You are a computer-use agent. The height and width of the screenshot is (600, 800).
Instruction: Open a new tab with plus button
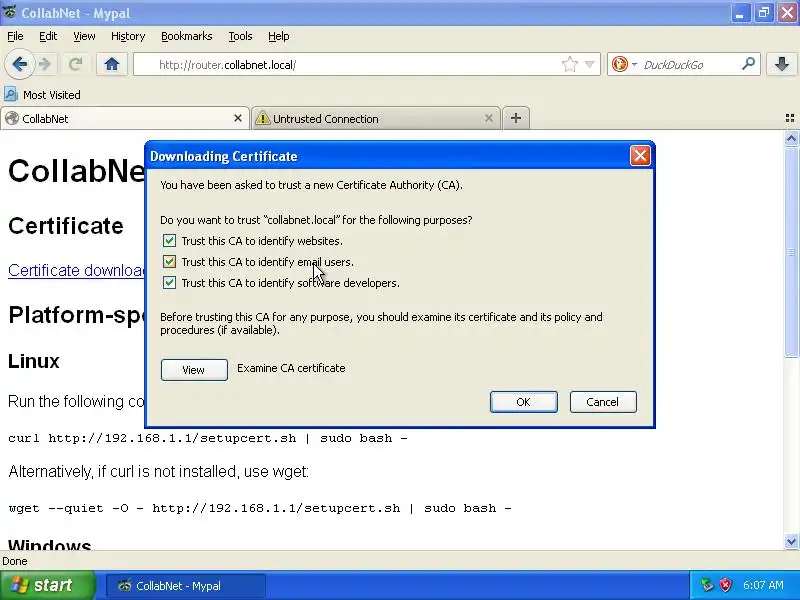pos(516,118)
